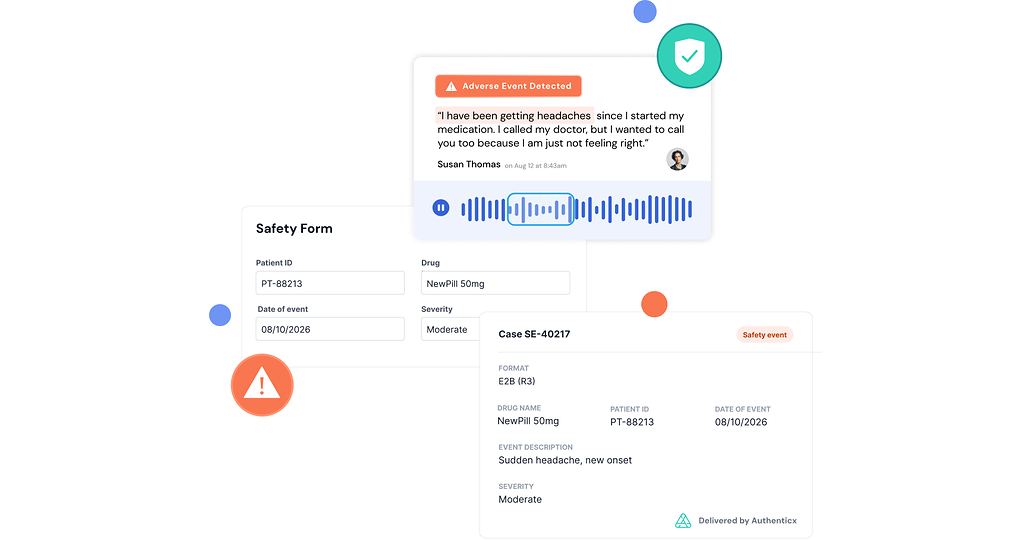
Task: Click the Patient ID field with PT-88213
Action: click(x=330, y=283)
